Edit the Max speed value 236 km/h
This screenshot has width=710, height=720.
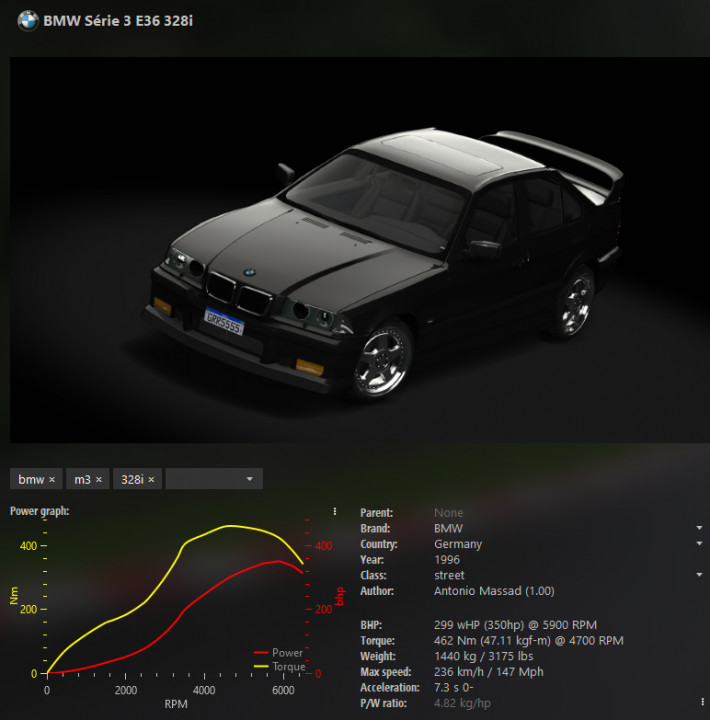pos(489,672)
